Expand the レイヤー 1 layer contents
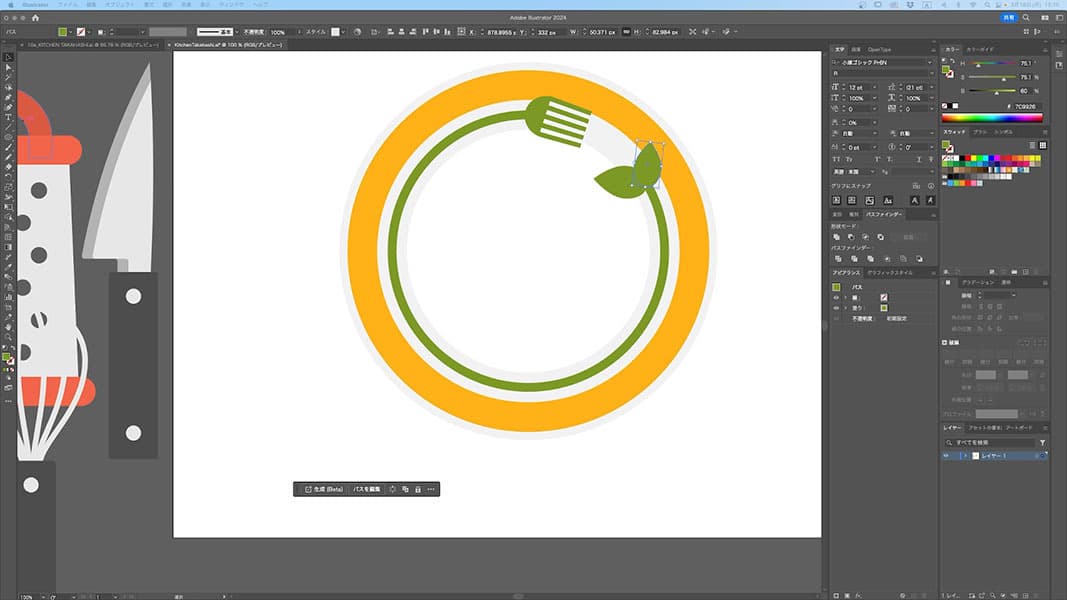The height and width of the screenshot is (600, 1067). tap(964, 456)
